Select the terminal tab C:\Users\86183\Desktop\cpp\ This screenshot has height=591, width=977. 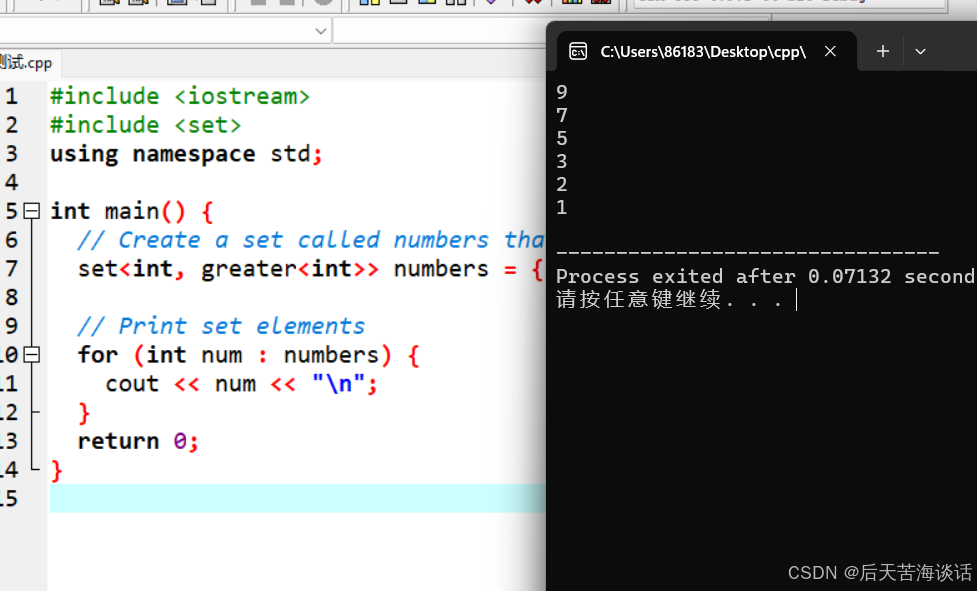[x=703, y=52]
